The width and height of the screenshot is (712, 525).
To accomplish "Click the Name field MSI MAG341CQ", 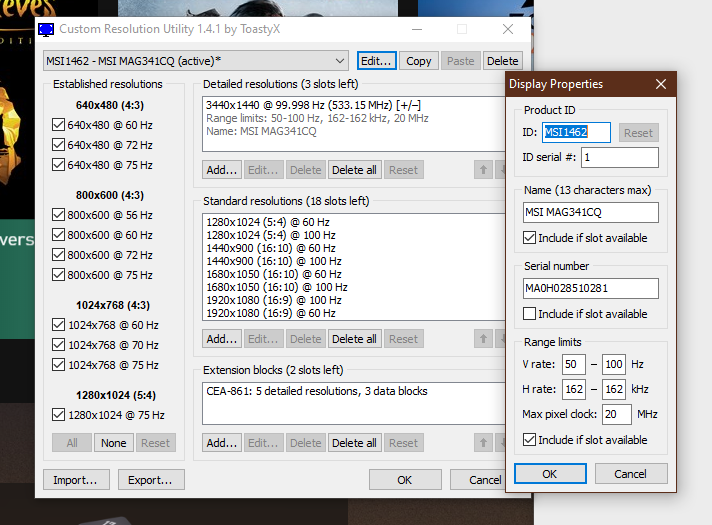I will [590, 212].
